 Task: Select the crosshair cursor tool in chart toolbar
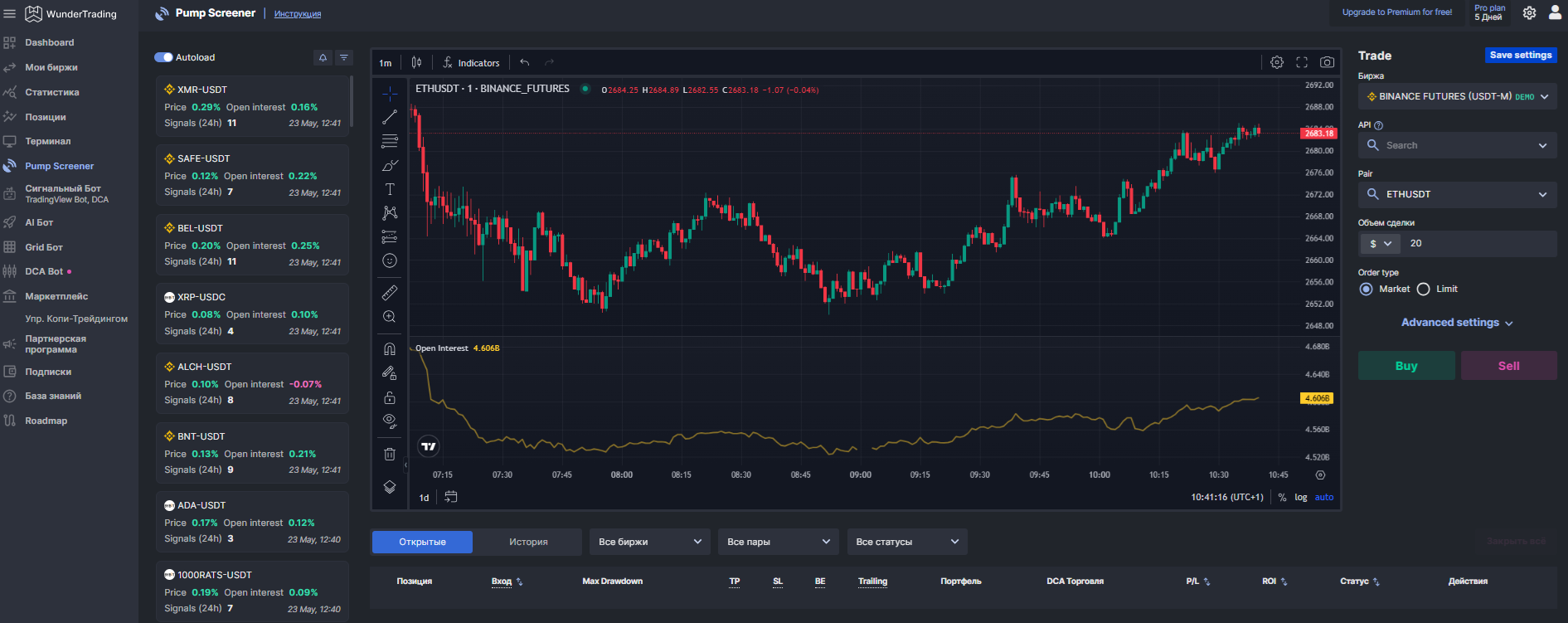pos(390,94)
